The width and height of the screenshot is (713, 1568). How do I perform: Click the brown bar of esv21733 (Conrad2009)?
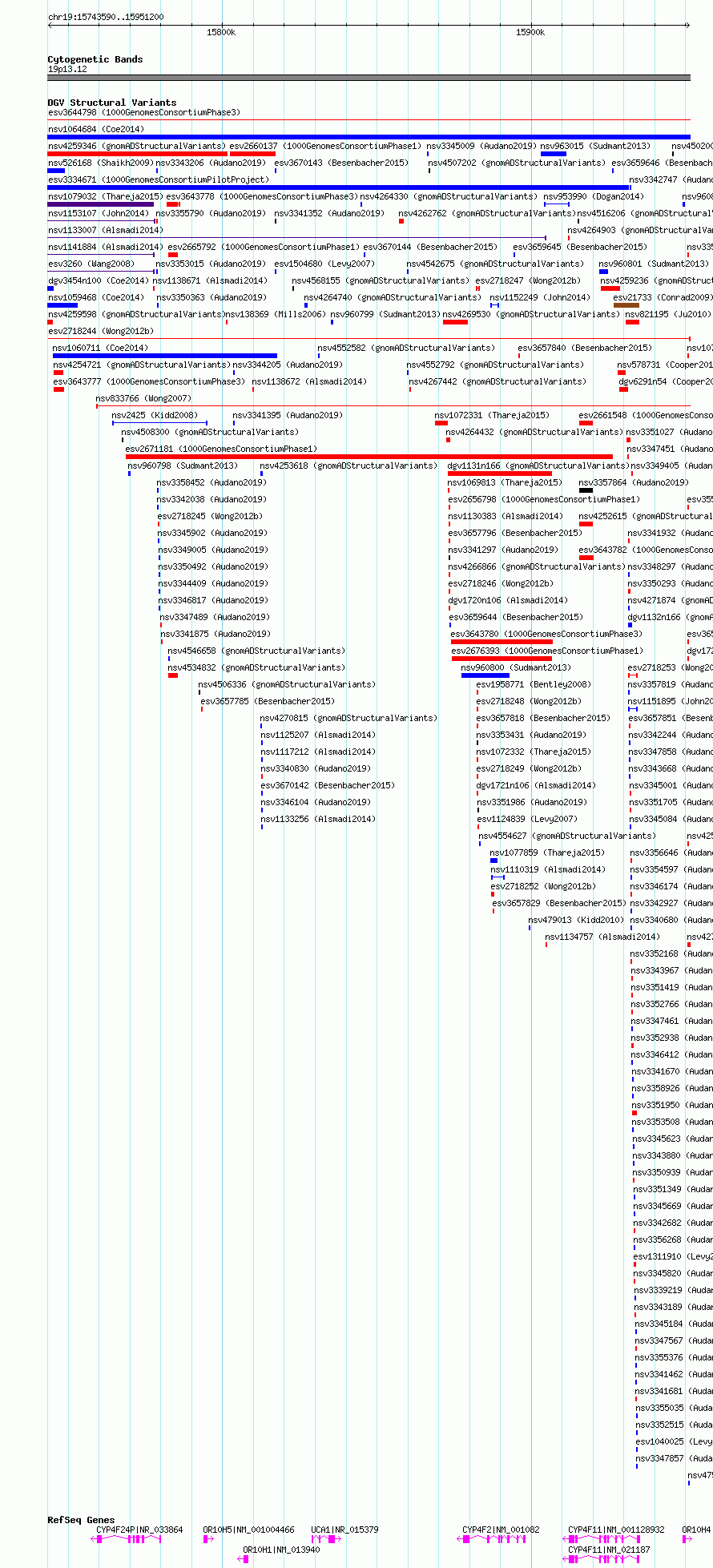(x=626, y=305)
